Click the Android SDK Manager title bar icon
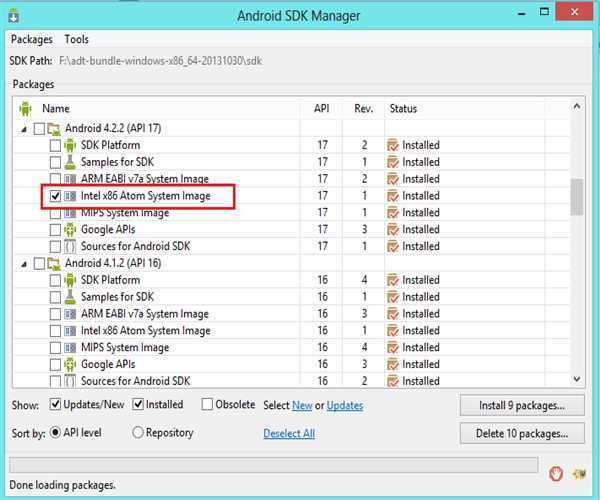 [x=14, y=16]
